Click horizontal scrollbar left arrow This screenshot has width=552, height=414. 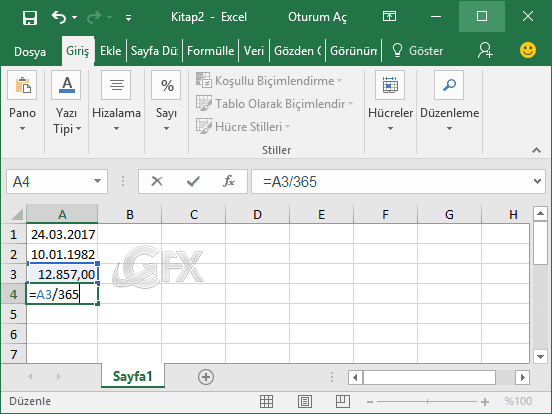pos(355,377)
